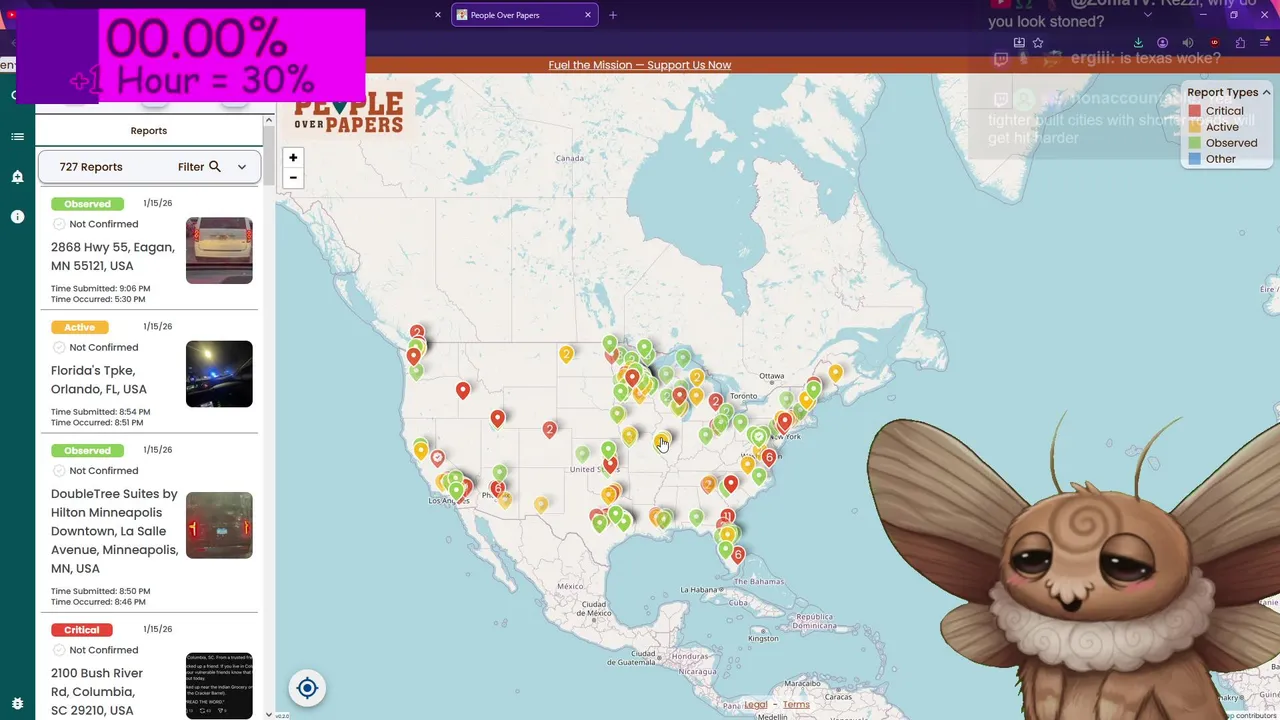Close the People Over Papers tab
The width and height of the screenshot is (1280, 720).
588,15
